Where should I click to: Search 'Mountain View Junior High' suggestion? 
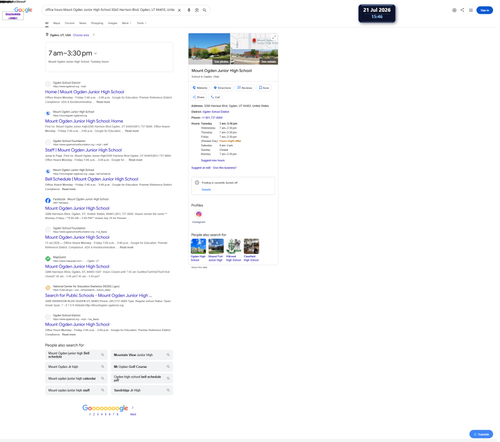coord(142,355)
